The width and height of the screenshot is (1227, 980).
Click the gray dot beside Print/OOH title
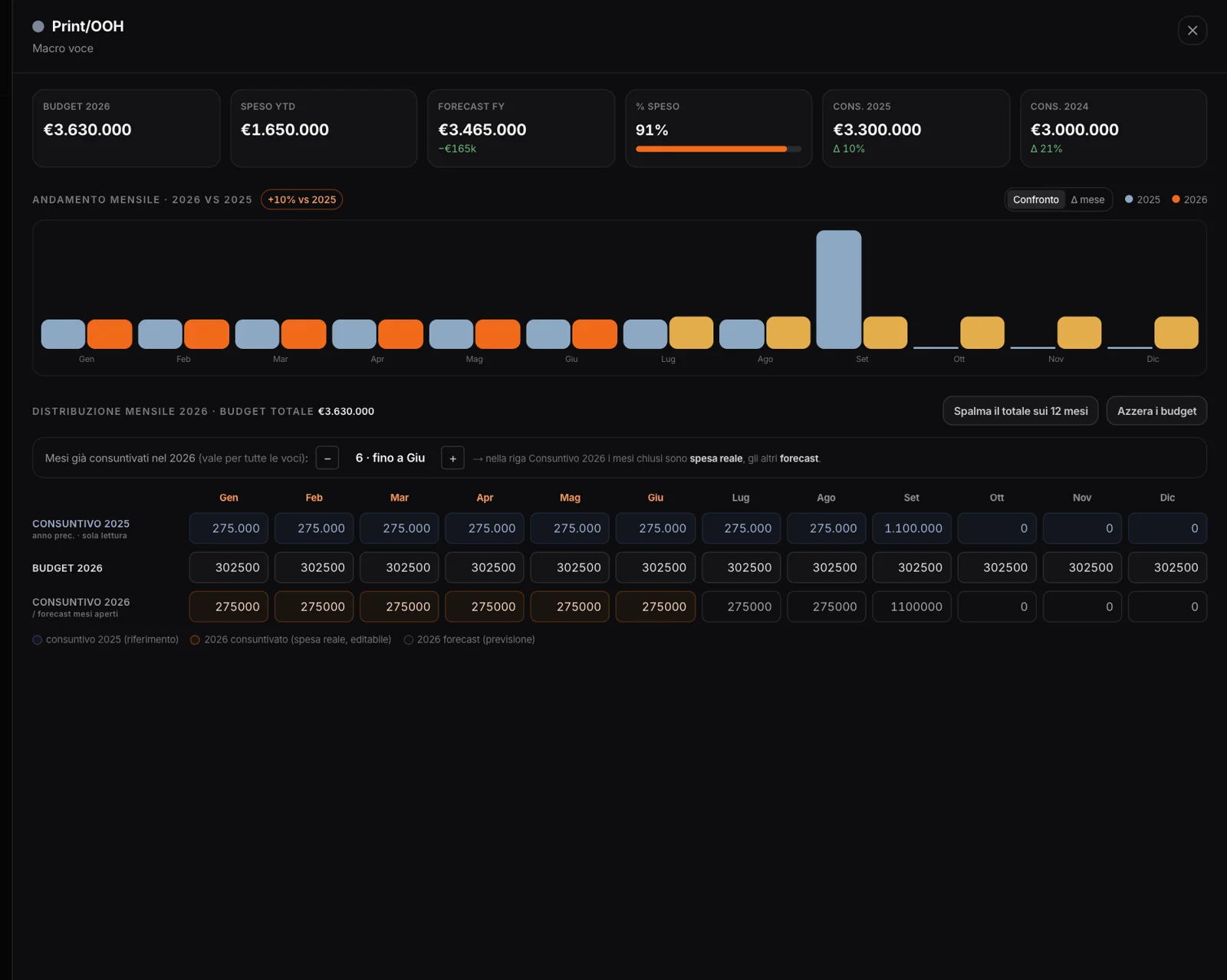pyautogui.click(x=38, y=26)
